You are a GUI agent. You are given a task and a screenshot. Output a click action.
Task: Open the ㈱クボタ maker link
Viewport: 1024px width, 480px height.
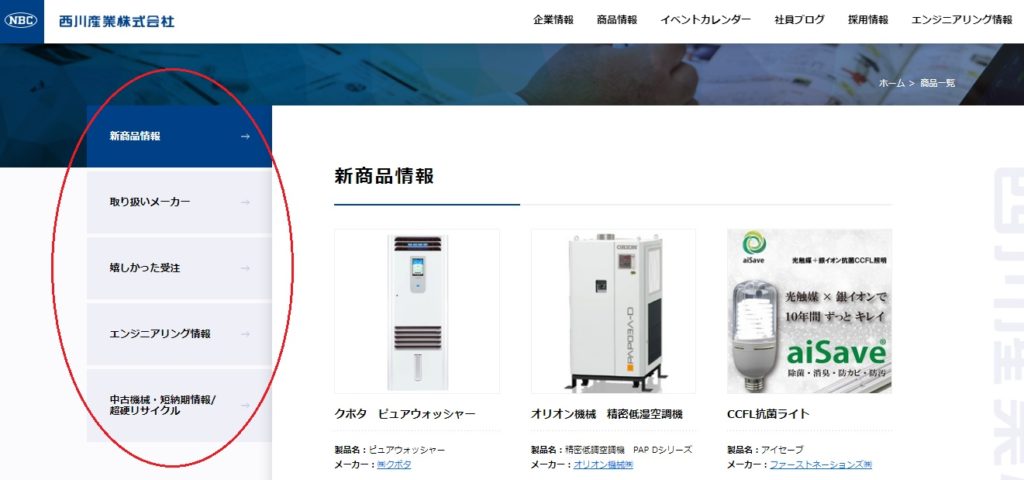tap(394, 465)
